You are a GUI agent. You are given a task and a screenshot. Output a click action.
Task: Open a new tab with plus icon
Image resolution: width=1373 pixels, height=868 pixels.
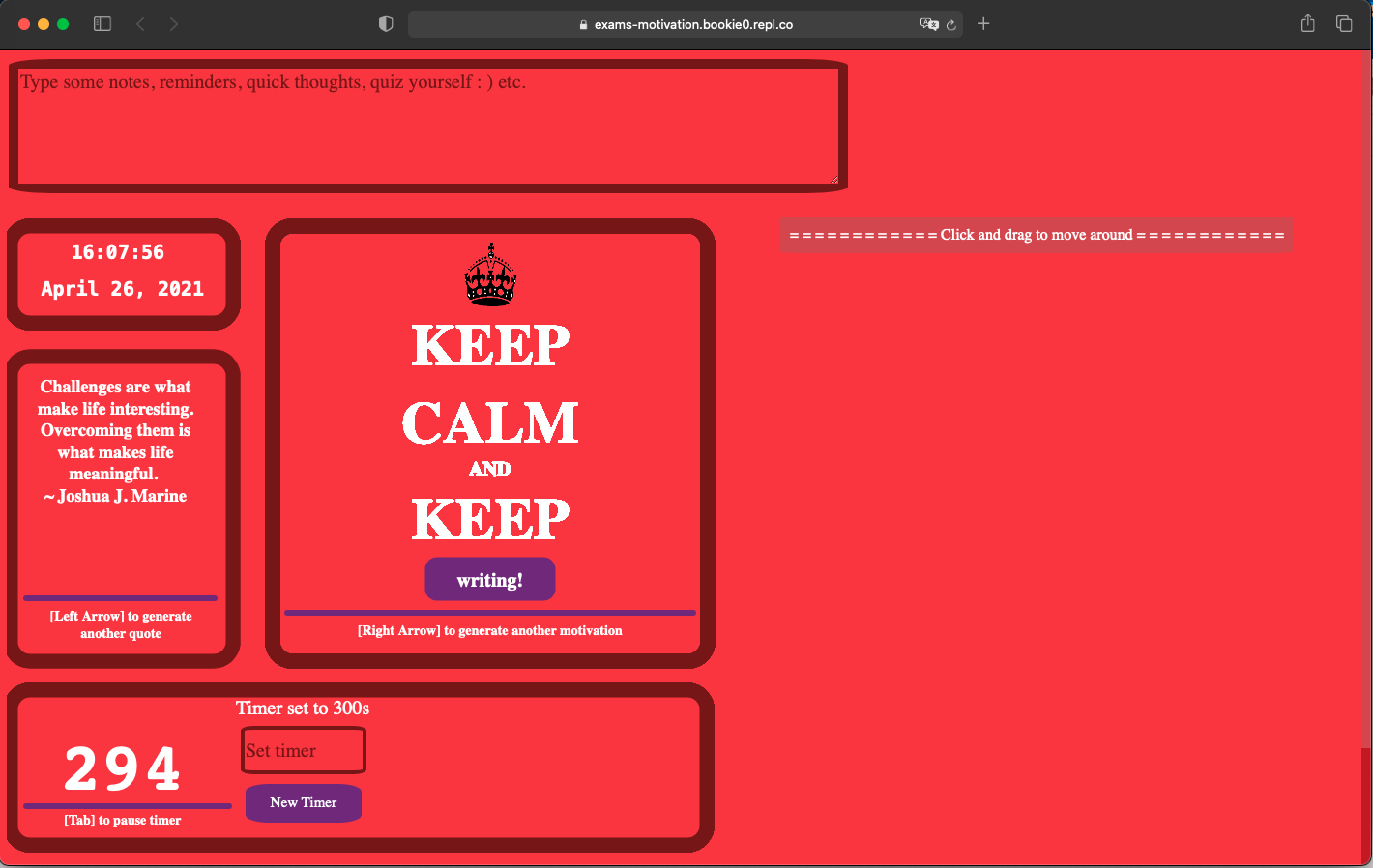click(x=983, y=24)
